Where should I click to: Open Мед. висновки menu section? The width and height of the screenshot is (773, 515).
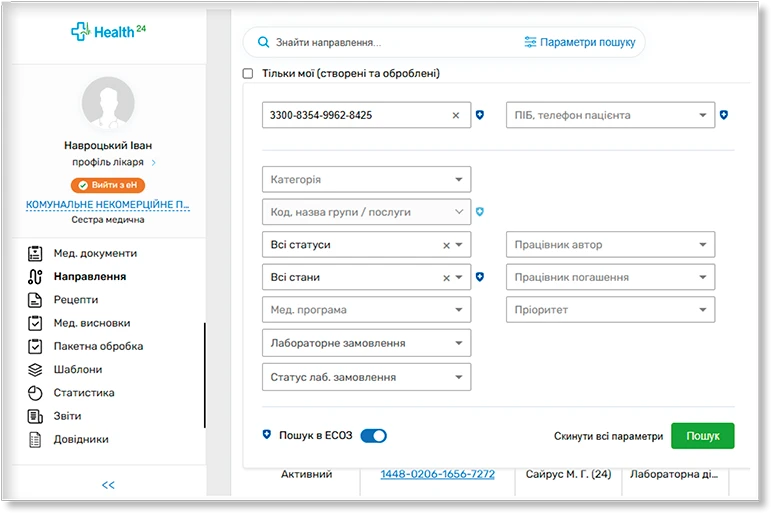(x=92, y=323)
